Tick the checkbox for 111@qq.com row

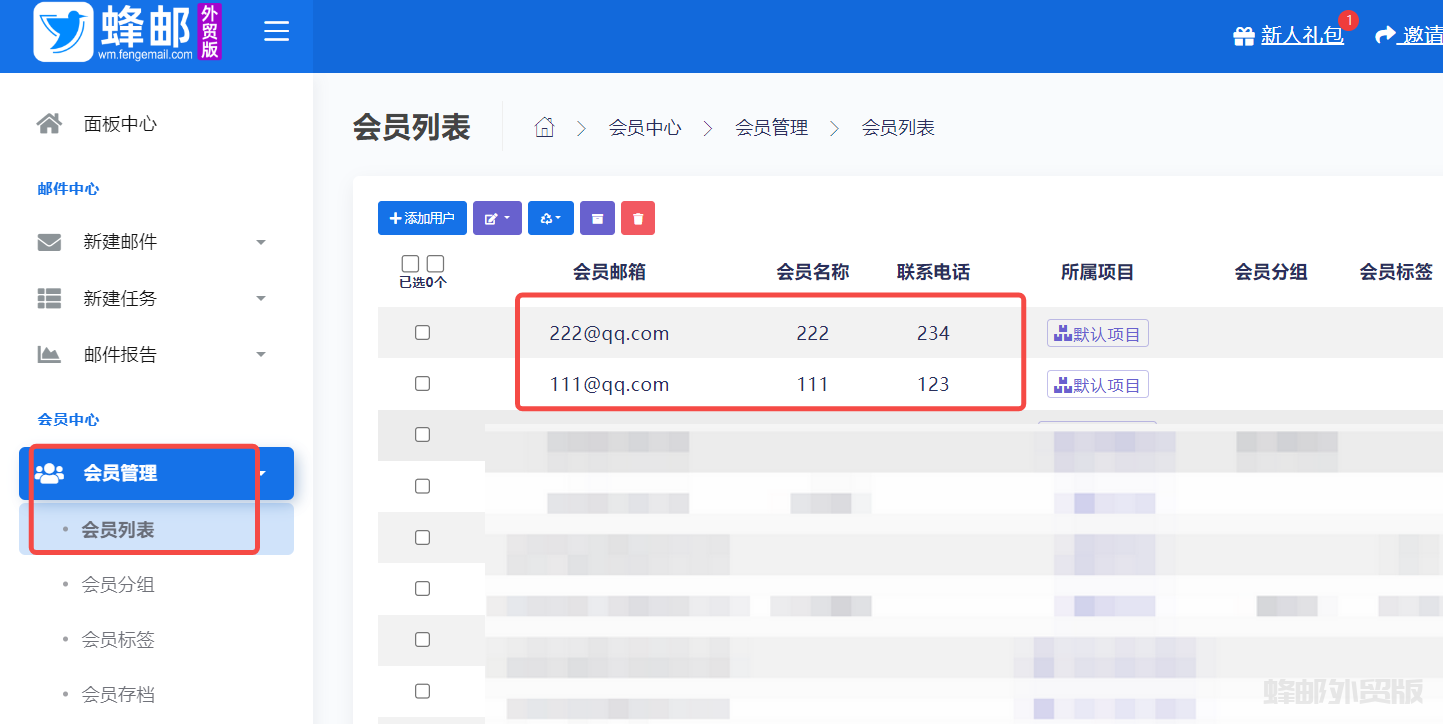coord(422,383)
